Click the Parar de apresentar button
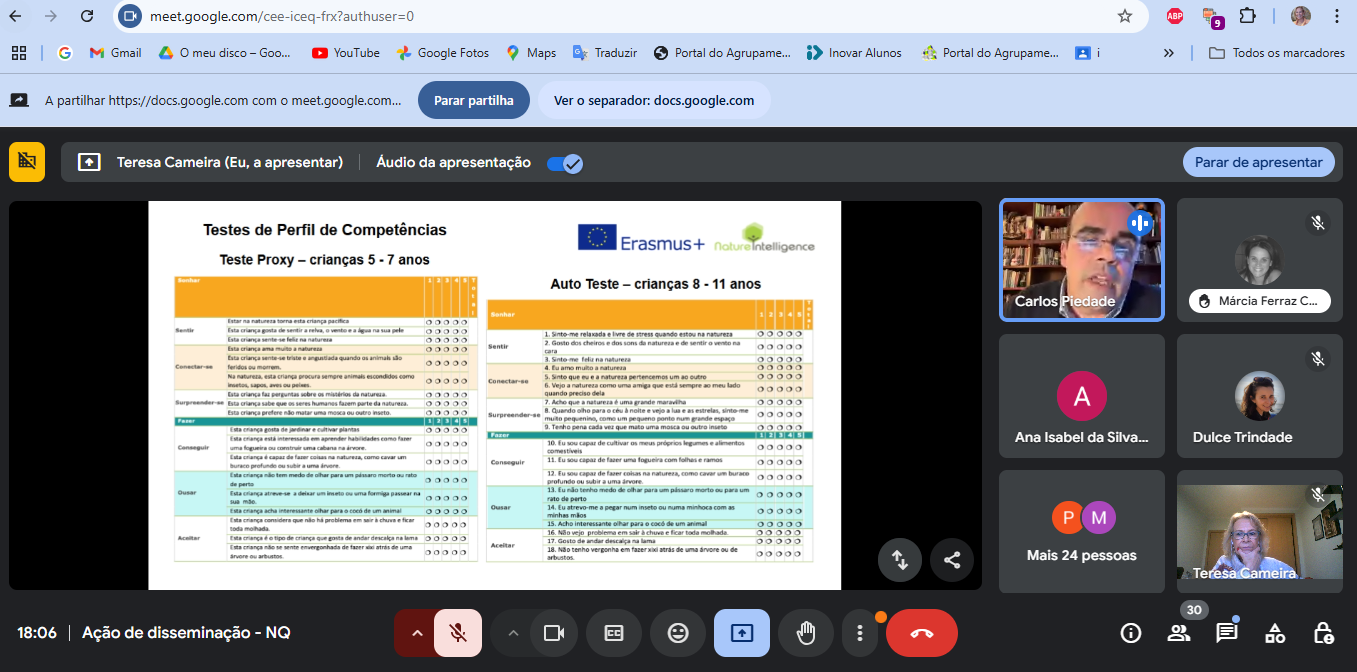The width and height of the screenshot is (1357, 672). [1258, 162]
